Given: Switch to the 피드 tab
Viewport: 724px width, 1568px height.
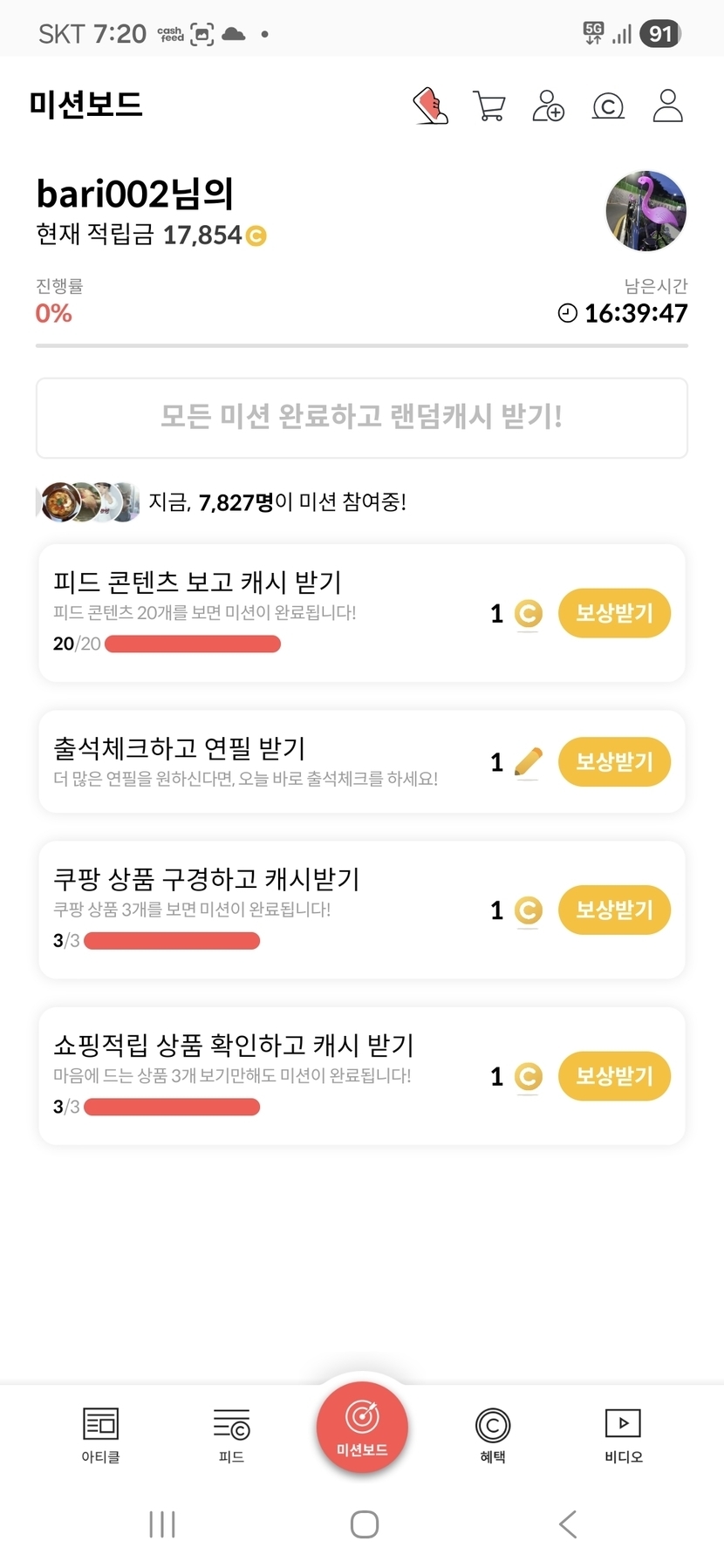Looking at the screenshot, I should pyautogui.click(x=231, y=1435).
